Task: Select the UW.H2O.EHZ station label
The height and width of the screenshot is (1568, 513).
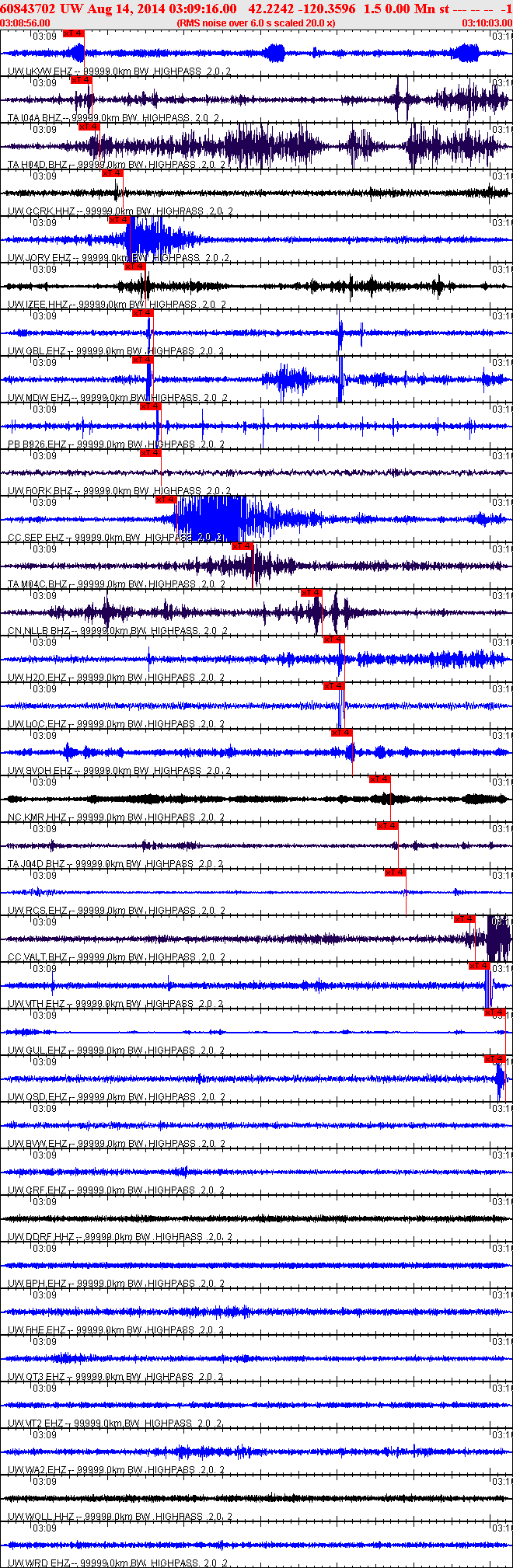Action: (37, 678)
